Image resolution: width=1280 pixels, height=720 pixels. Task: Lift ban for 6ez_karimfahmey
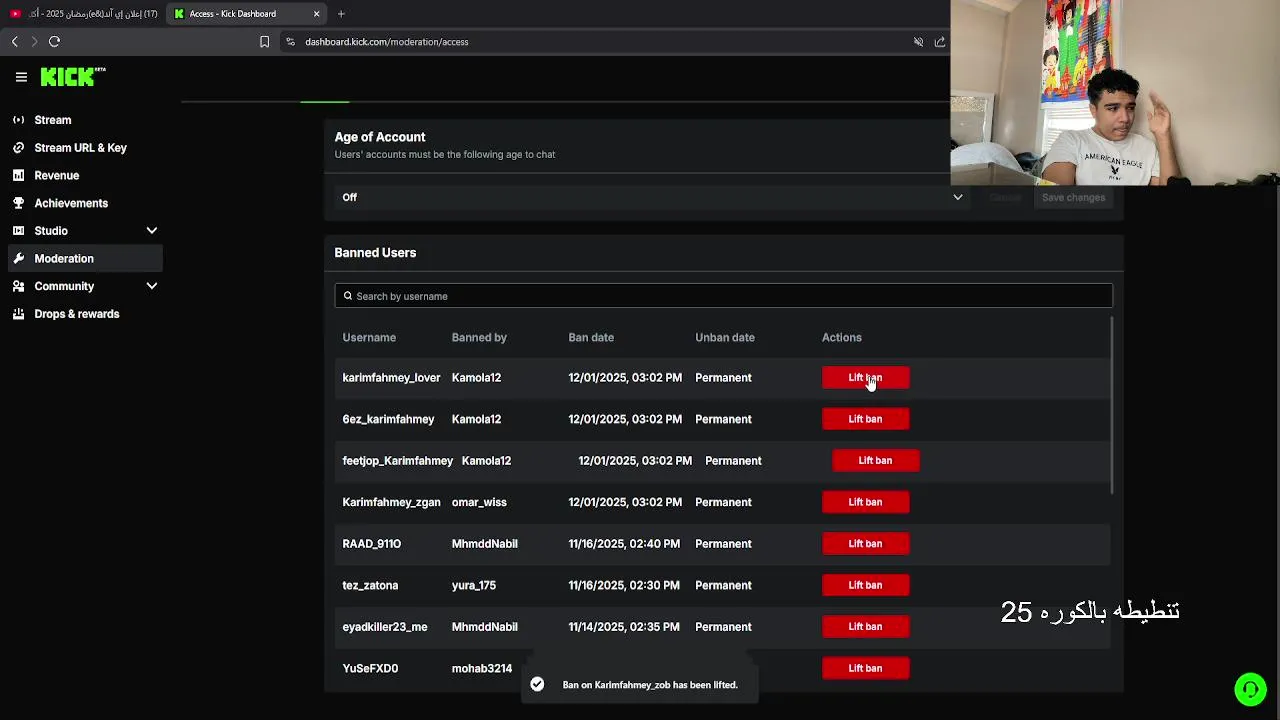pos(865,419)
